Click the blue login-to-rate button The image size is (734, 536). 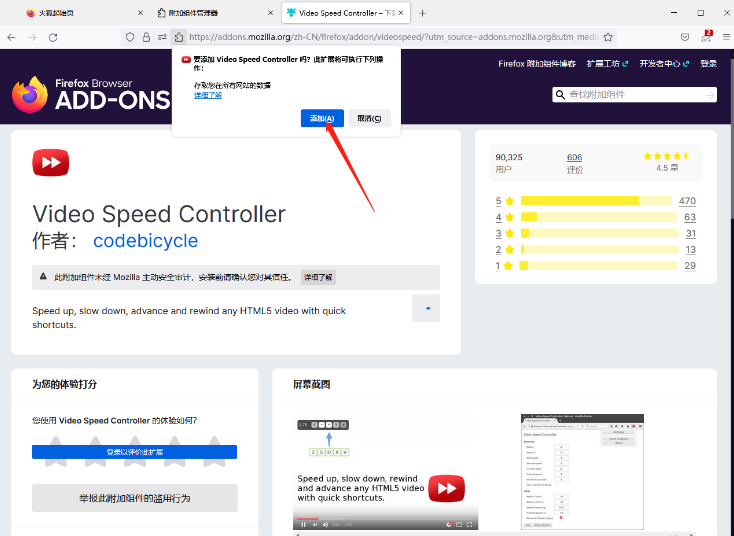pos(134,452)
